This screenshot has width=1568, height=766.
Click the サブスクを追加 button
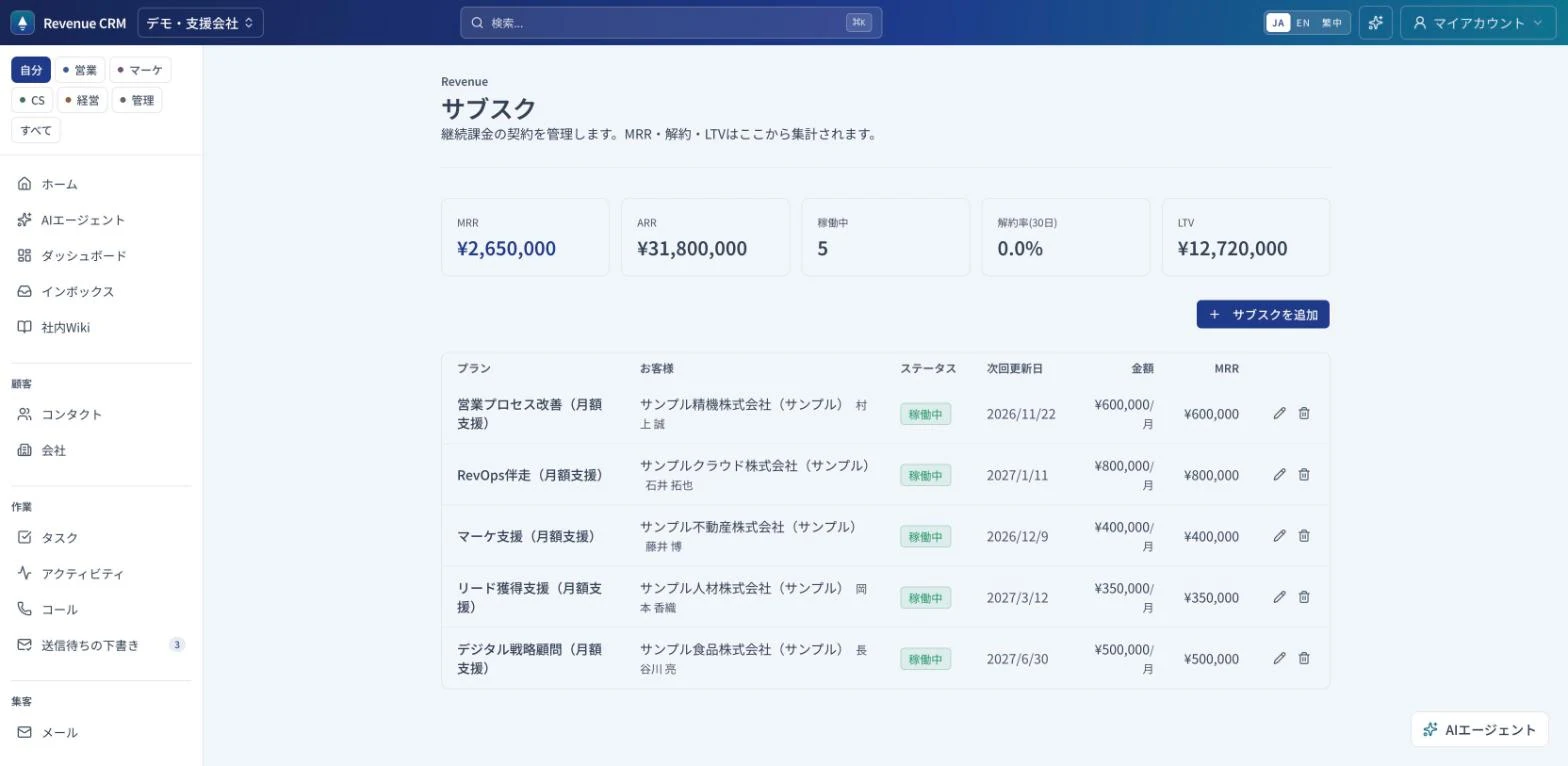point(1263,314)
